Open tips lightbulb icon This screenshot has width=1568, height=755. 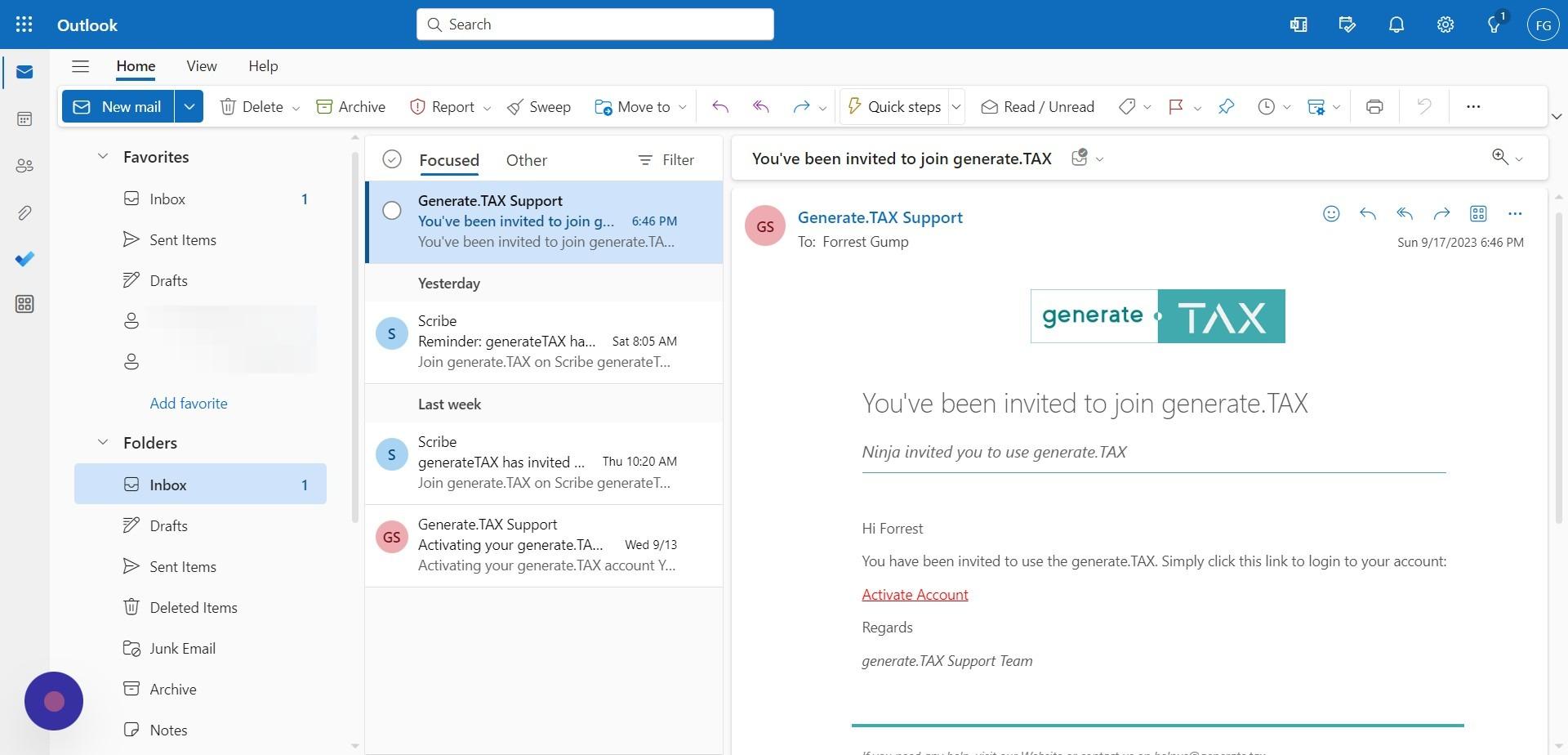(x=1494, y=25)
